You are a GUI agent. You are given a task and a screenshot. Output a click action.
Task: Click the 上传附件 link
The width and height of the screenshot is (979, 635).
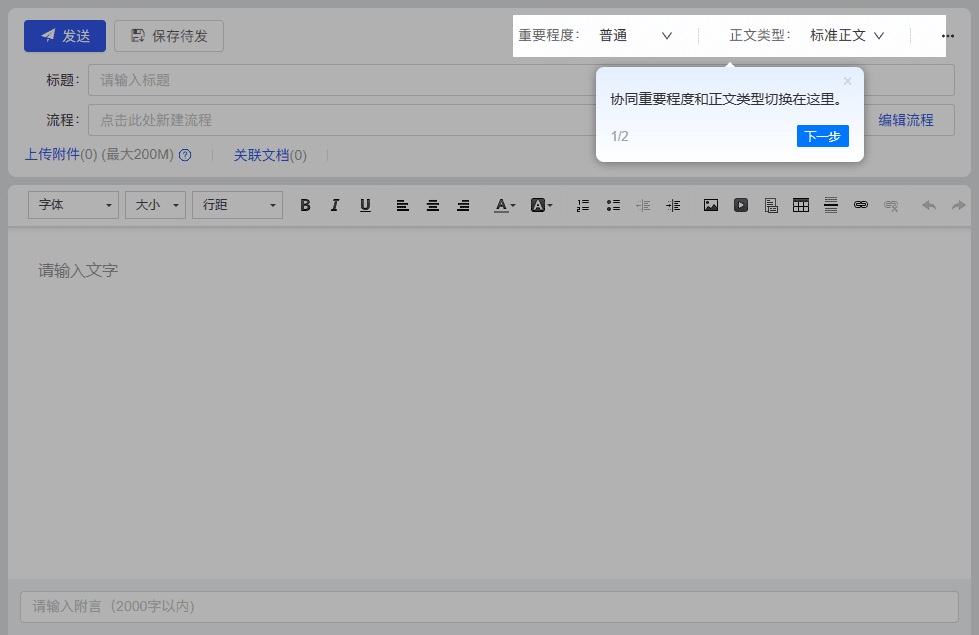click(52, 154)
